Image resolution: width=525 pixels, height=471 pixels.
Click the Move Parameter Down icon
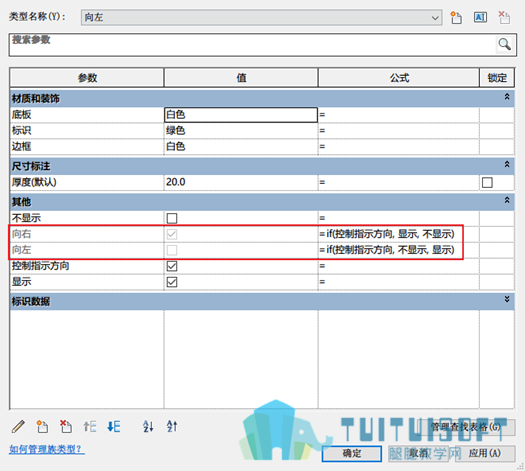coord(114,427)
